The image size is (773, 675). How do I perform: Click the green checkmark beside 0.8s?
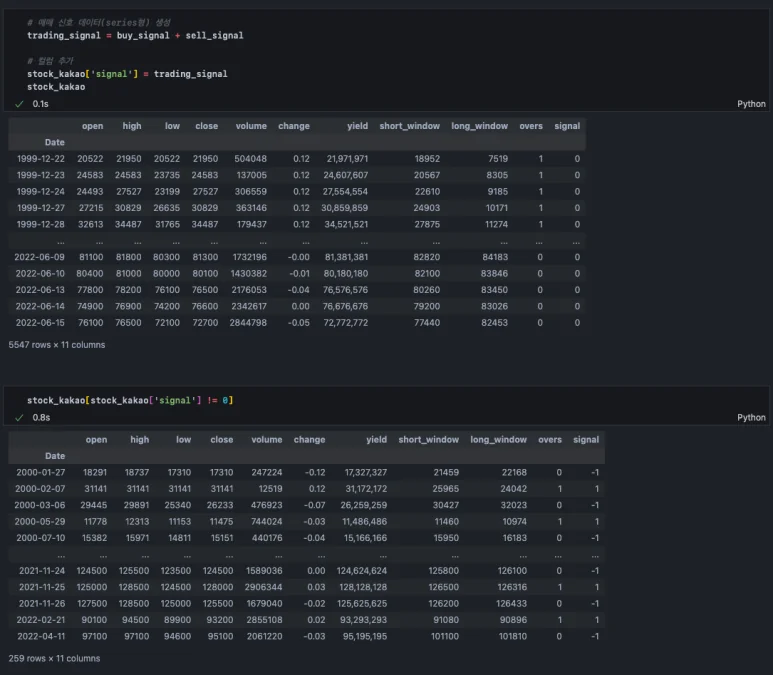(19, 418)
